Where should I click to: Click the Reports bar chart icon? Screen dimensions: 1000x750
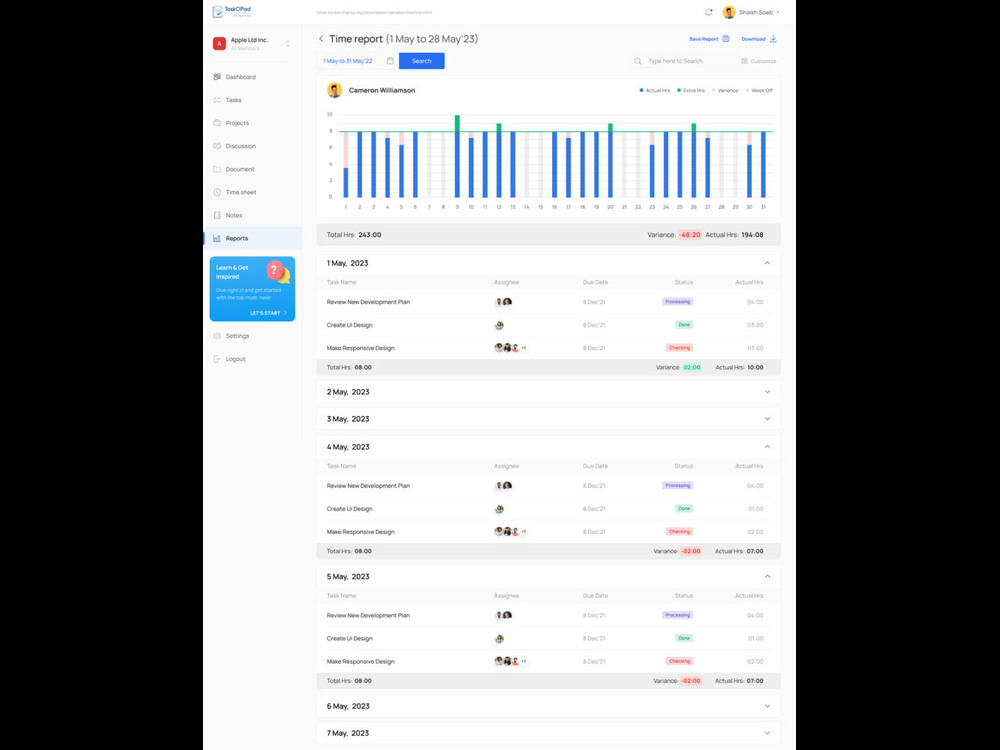(217, 238)
